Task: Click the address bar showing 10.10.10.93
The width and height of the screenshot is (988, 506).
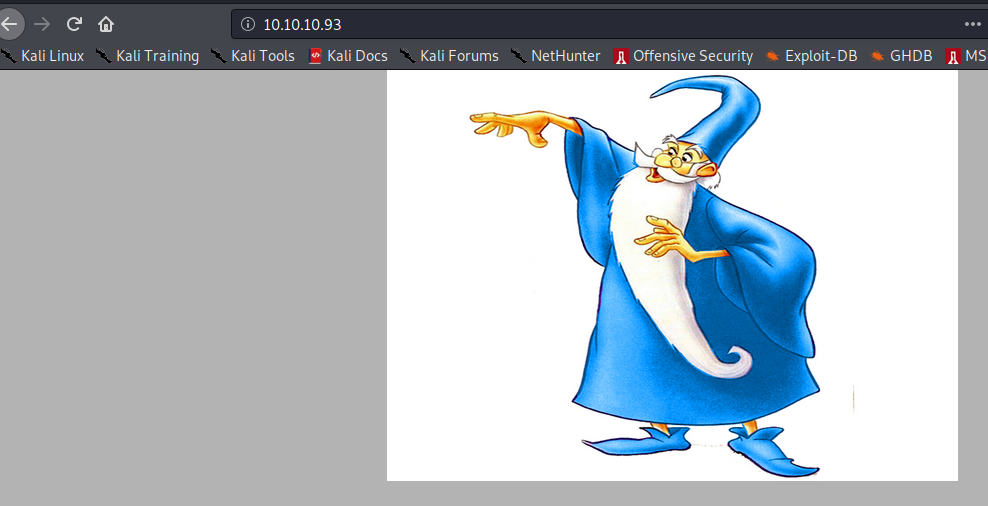Action: pyautogui.click(x=609, y=25)
